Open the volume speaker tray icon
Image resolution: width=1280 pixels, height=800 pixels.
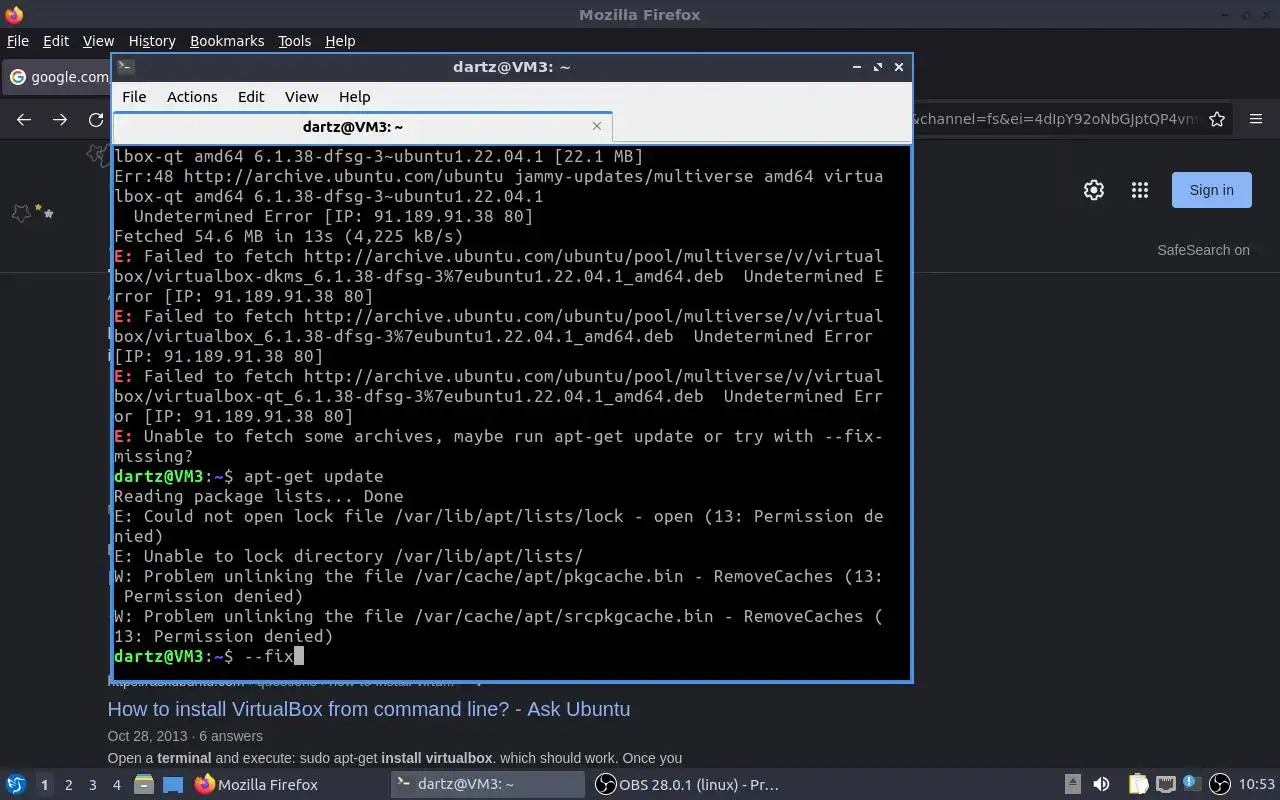click(1101, 785)
